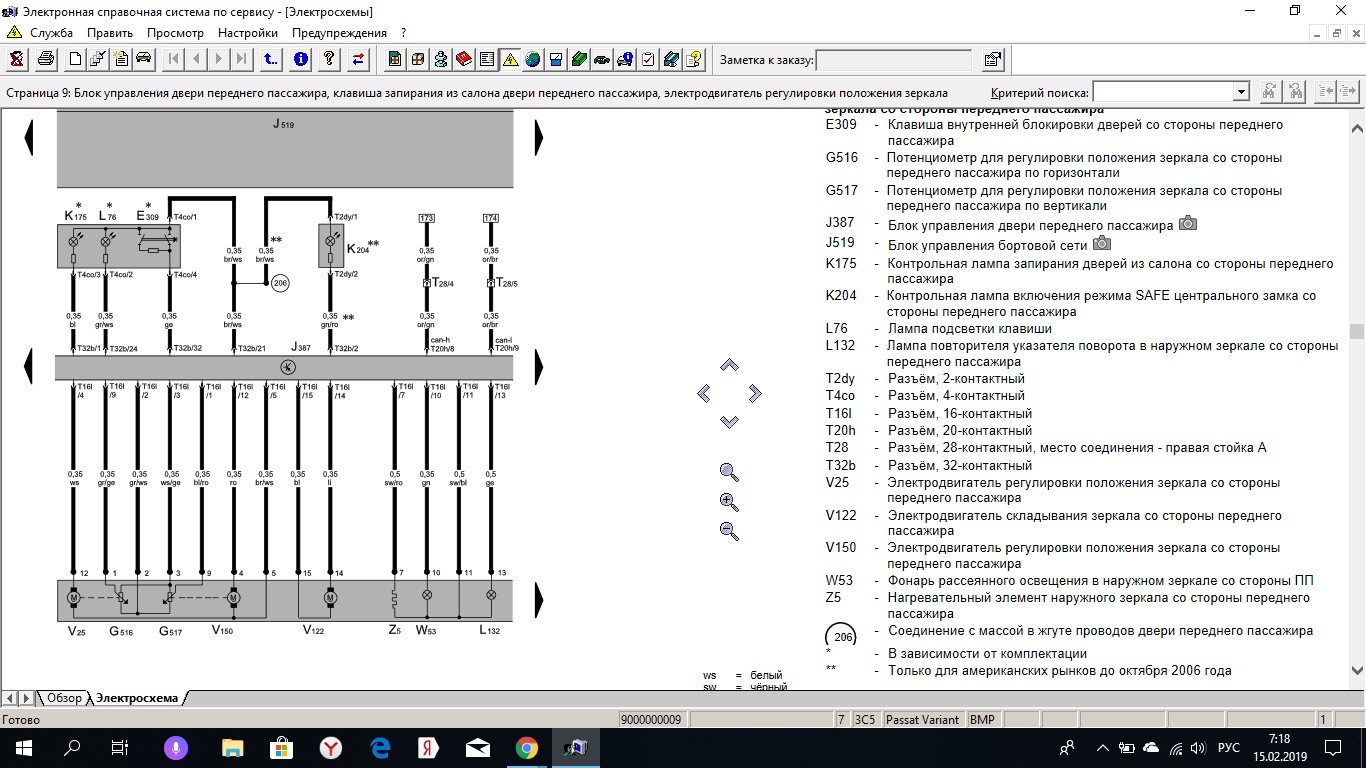Image resolution: width=1366 pixels, height=768 pixels.
Task: Click the yellow question mark help icon
Action: (x=329, y=59)
